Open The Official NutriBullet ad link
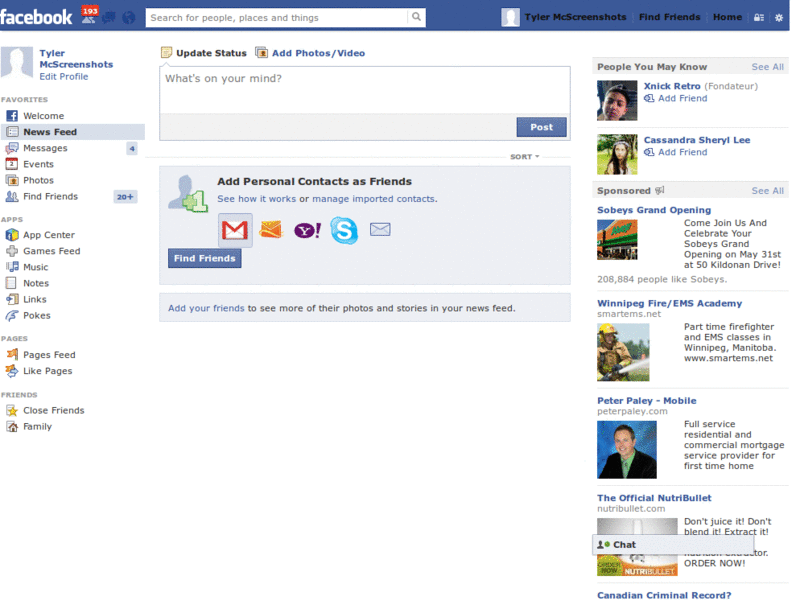 click(654, 498)
